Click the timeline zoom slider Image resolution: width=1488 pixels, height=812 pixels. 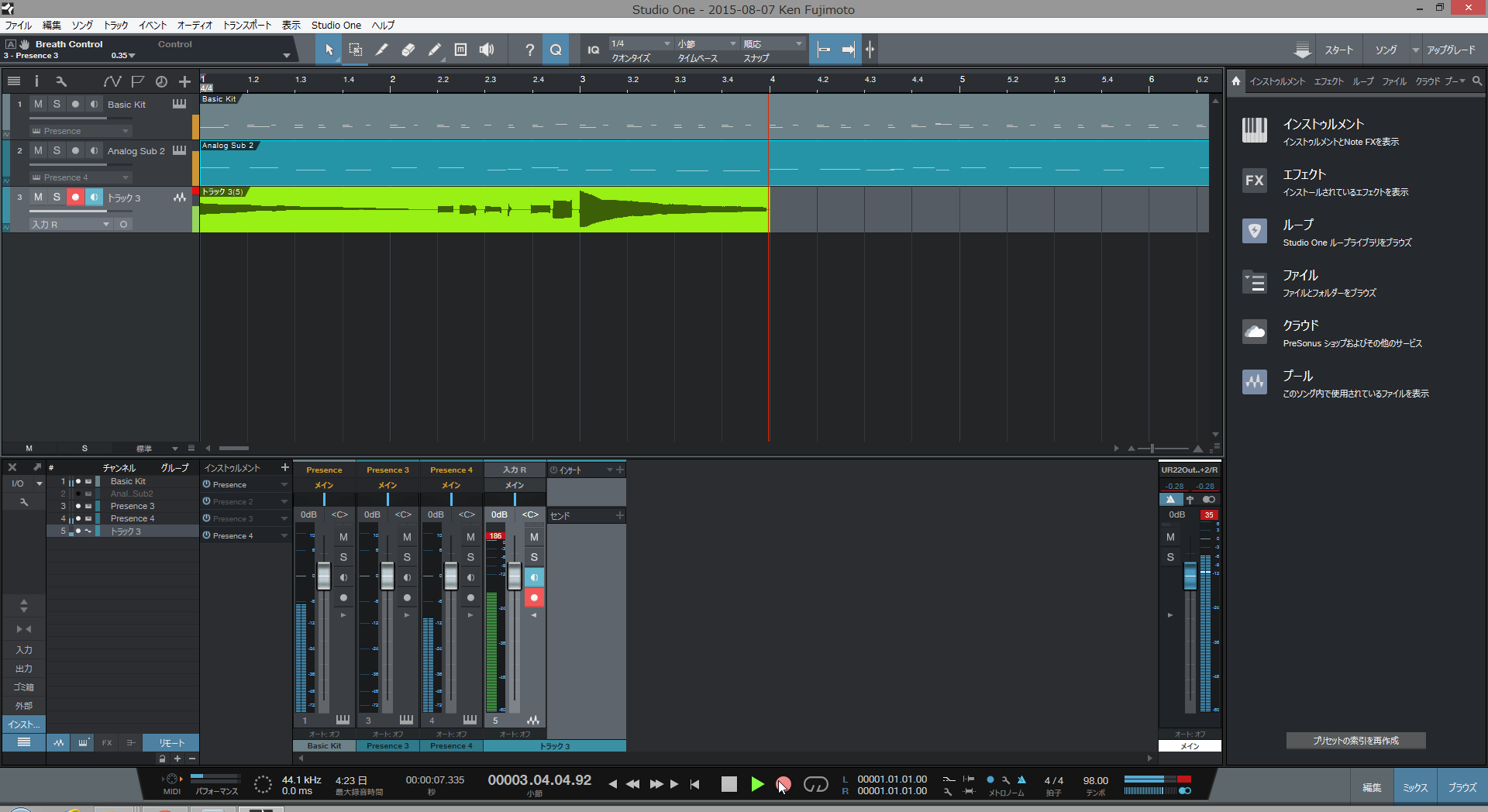(x=1152, y=449)
